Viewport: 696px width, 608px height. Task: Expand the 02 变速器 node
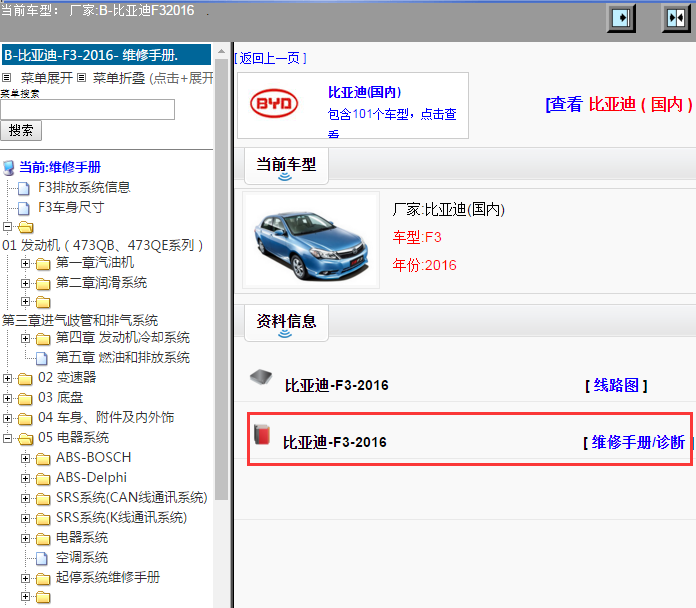click(8, 378)
